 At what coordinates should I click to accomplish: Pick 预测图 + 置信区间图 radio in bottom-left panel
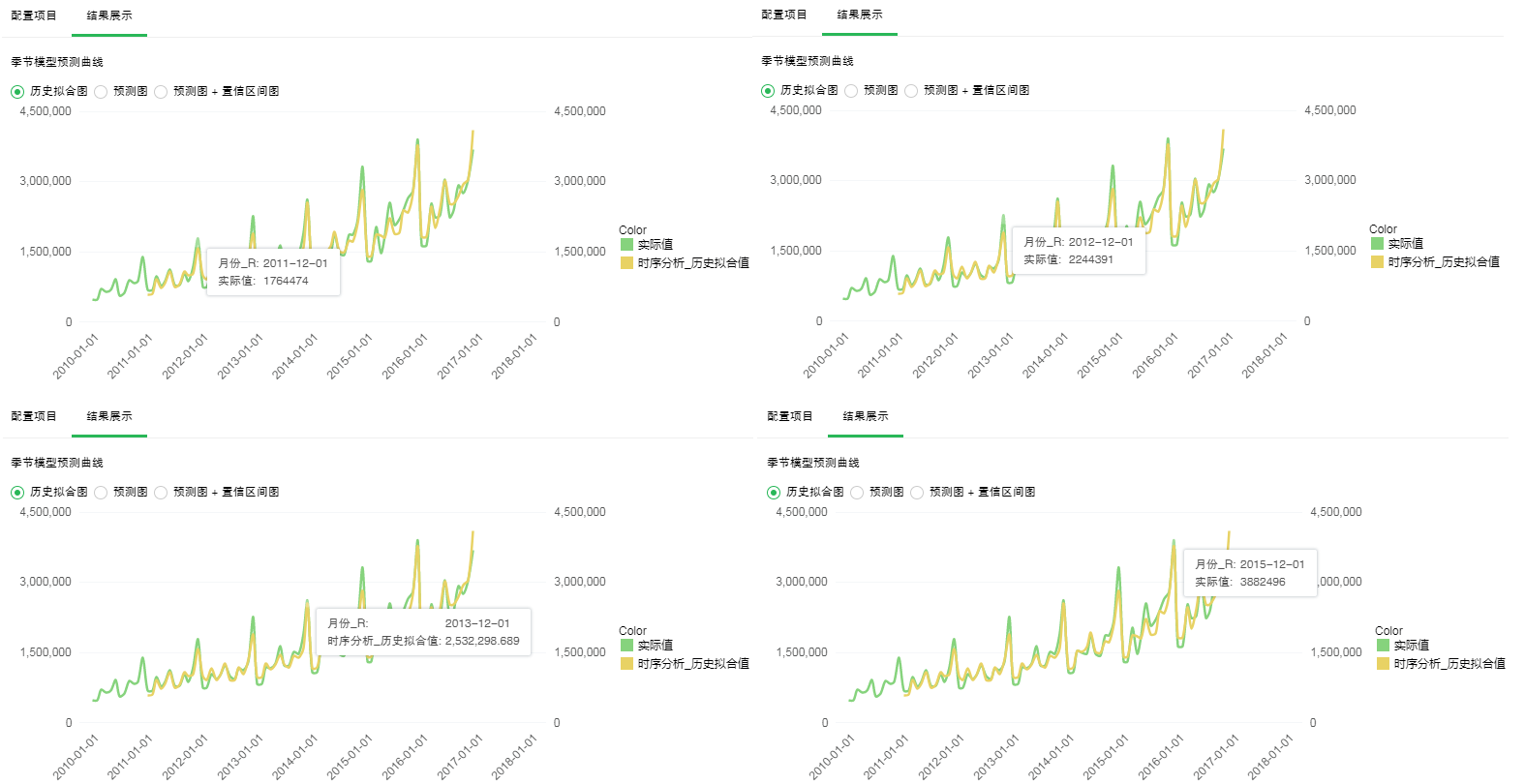162,493
